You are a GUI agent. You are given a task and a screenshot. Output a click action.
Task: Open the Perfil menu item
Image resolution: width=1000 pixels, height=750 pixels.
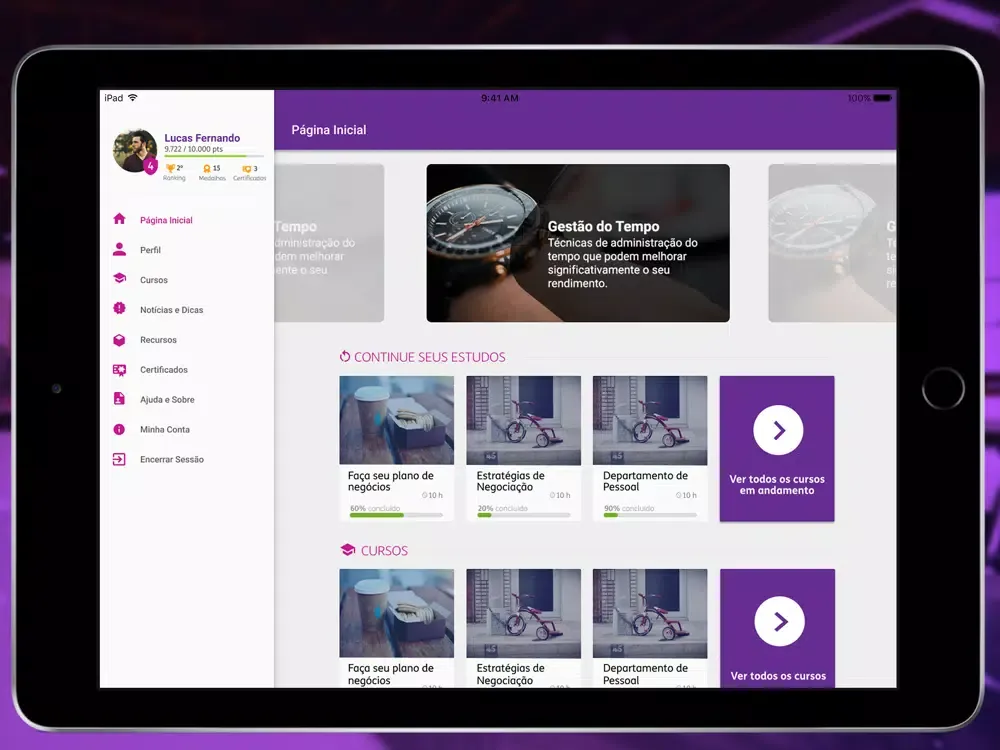tap(151, 250)
